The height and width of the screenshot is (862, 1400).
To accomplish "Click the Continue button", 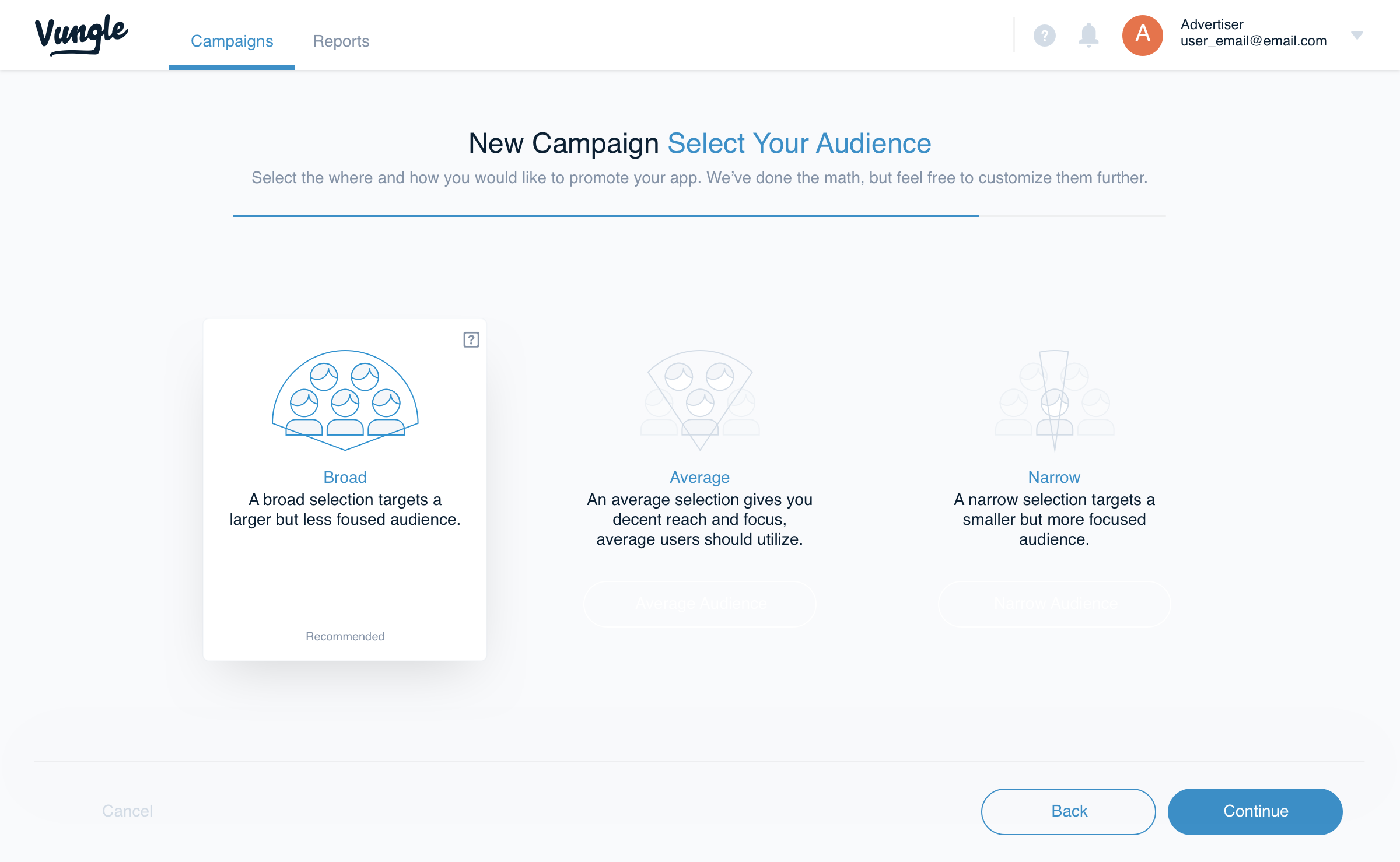I will (1255, 811).
